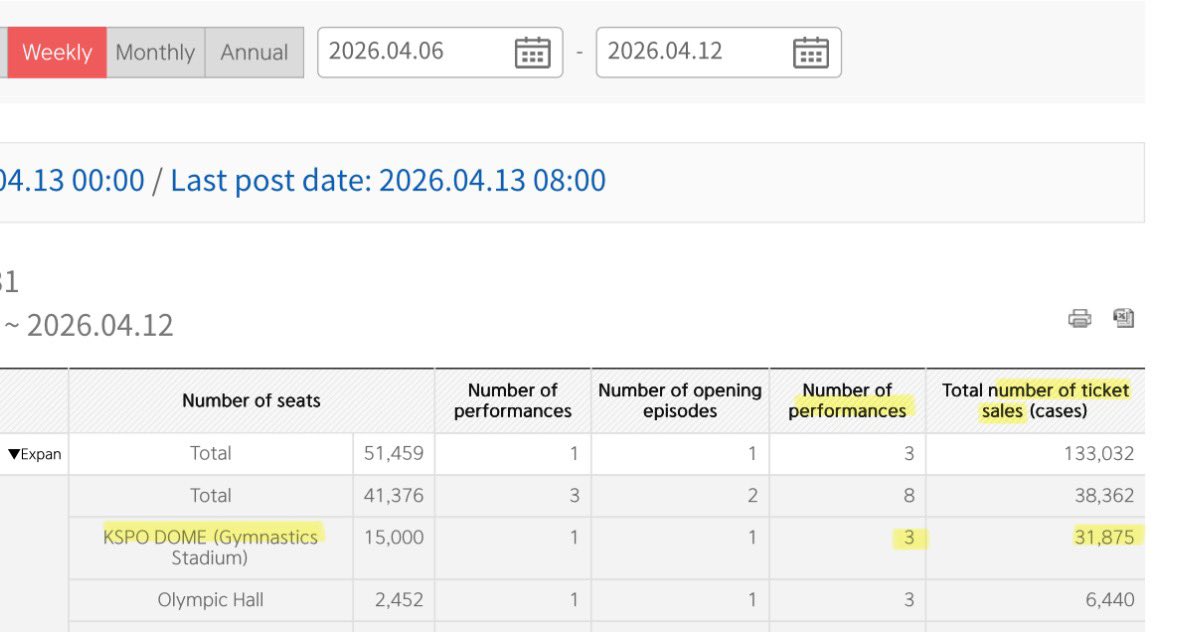The height and width of the screenshot is (632, 1179).
Task: Select seat count 2,452
Action: coord(399,600)
